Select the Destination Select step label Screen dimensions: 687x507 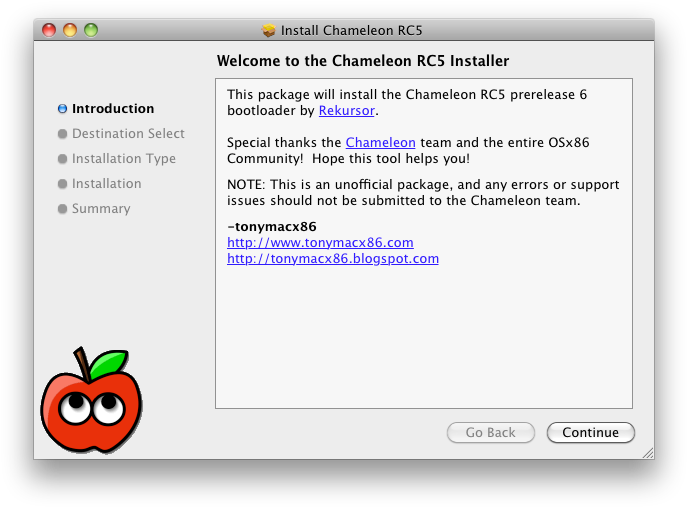128,134
